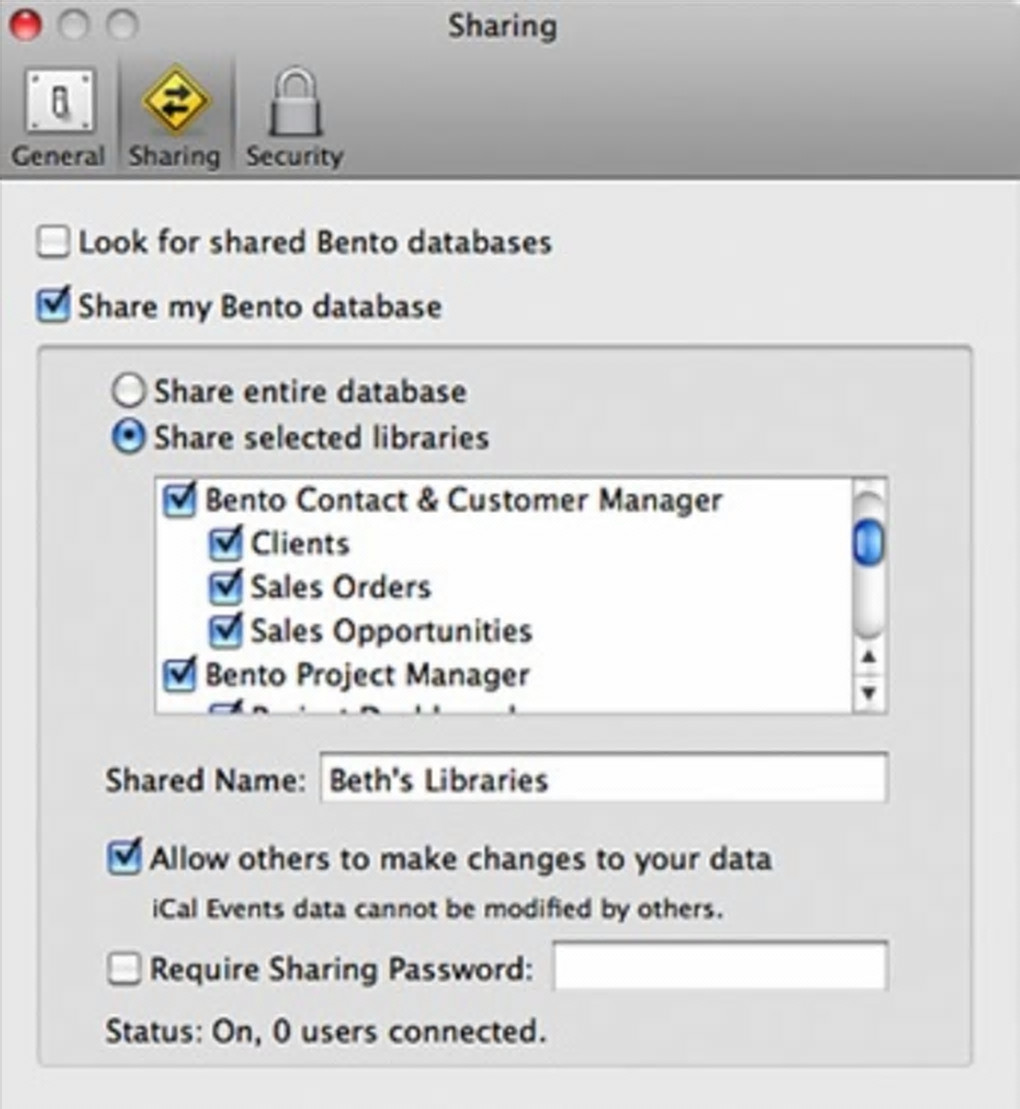Uncheck Bento Project Manager library
1020x1109 pixels.
tap(180, 675)
